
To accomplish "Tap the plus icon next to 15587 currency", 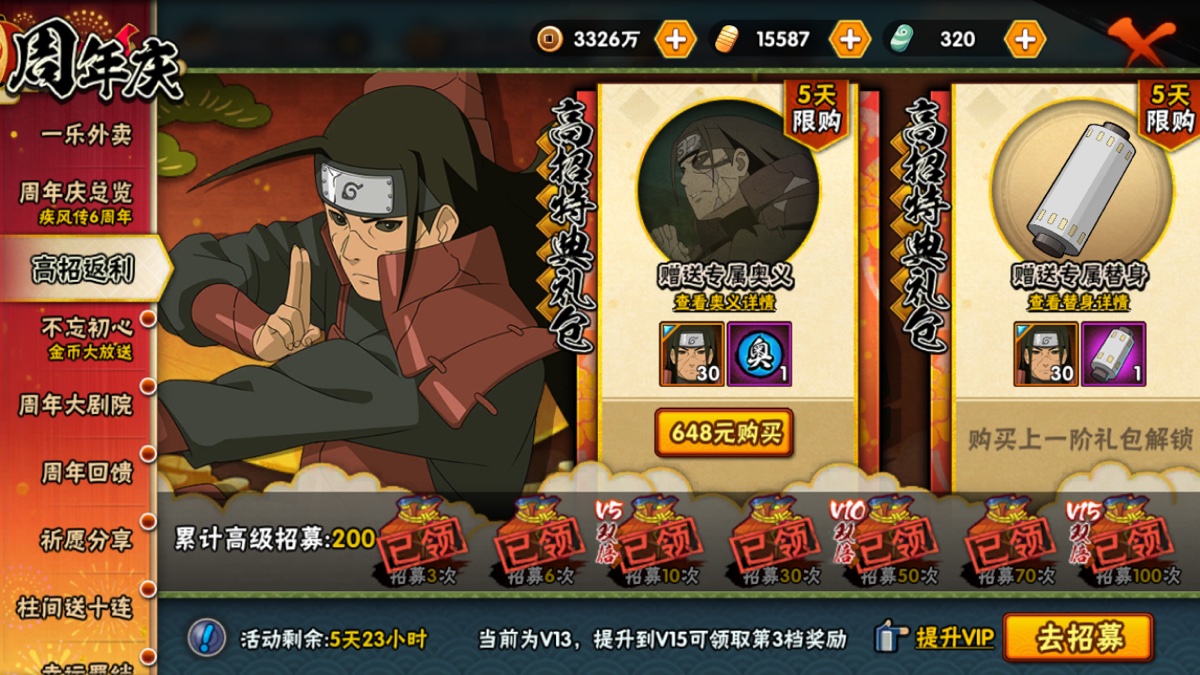I will [x=849, y=40].
